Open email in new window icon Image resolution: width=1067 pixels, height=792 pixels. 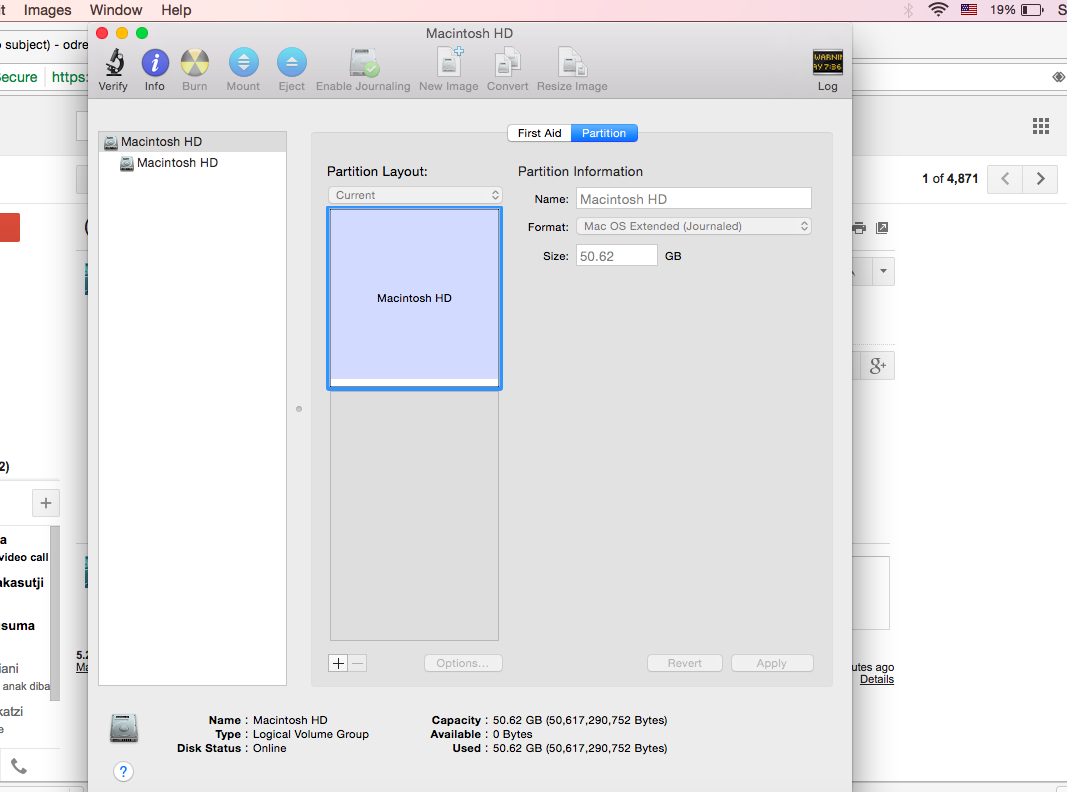pyautogui.click(x=882, y=228)
